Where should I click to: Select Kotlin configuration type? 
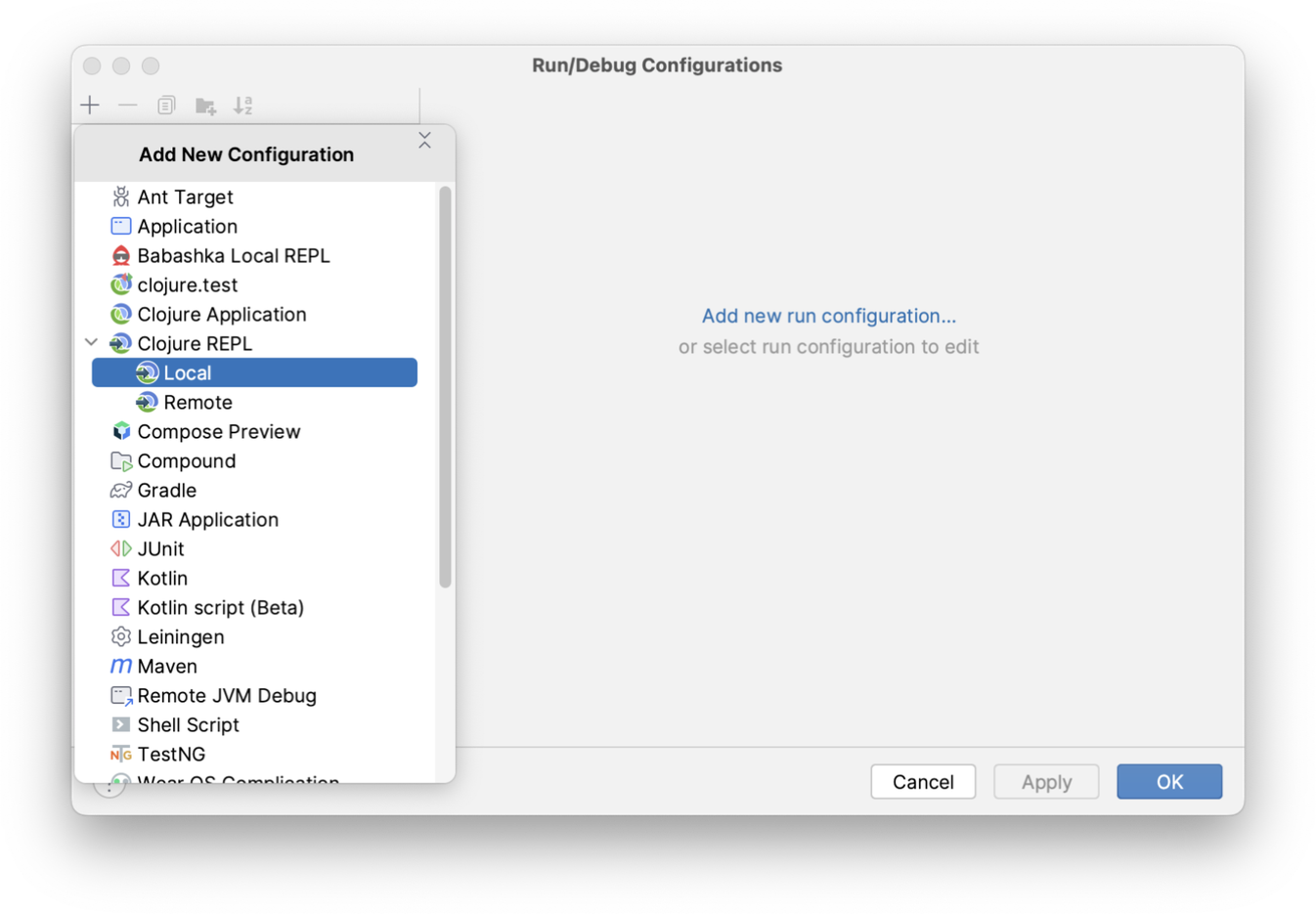click(162, 578)
